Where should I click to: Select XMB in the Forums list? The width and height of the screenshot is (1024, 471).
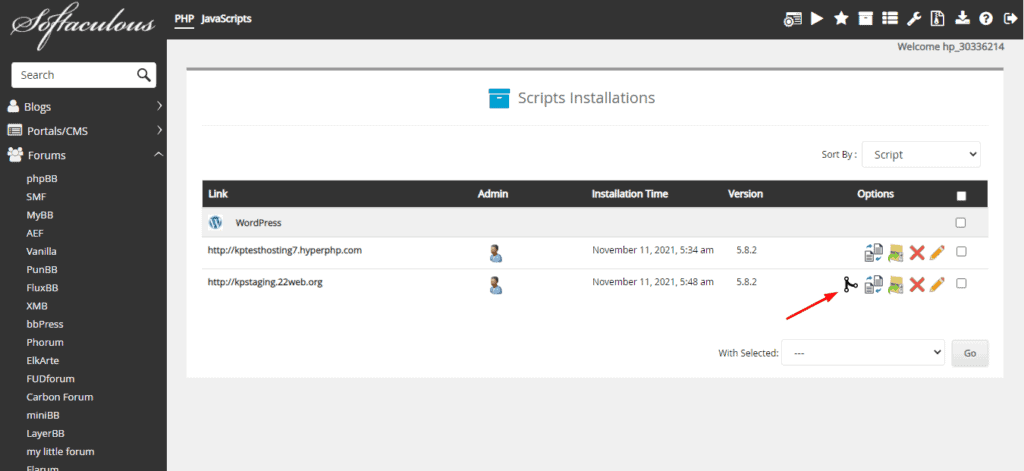pyautogui.click(x=37, y=306)
